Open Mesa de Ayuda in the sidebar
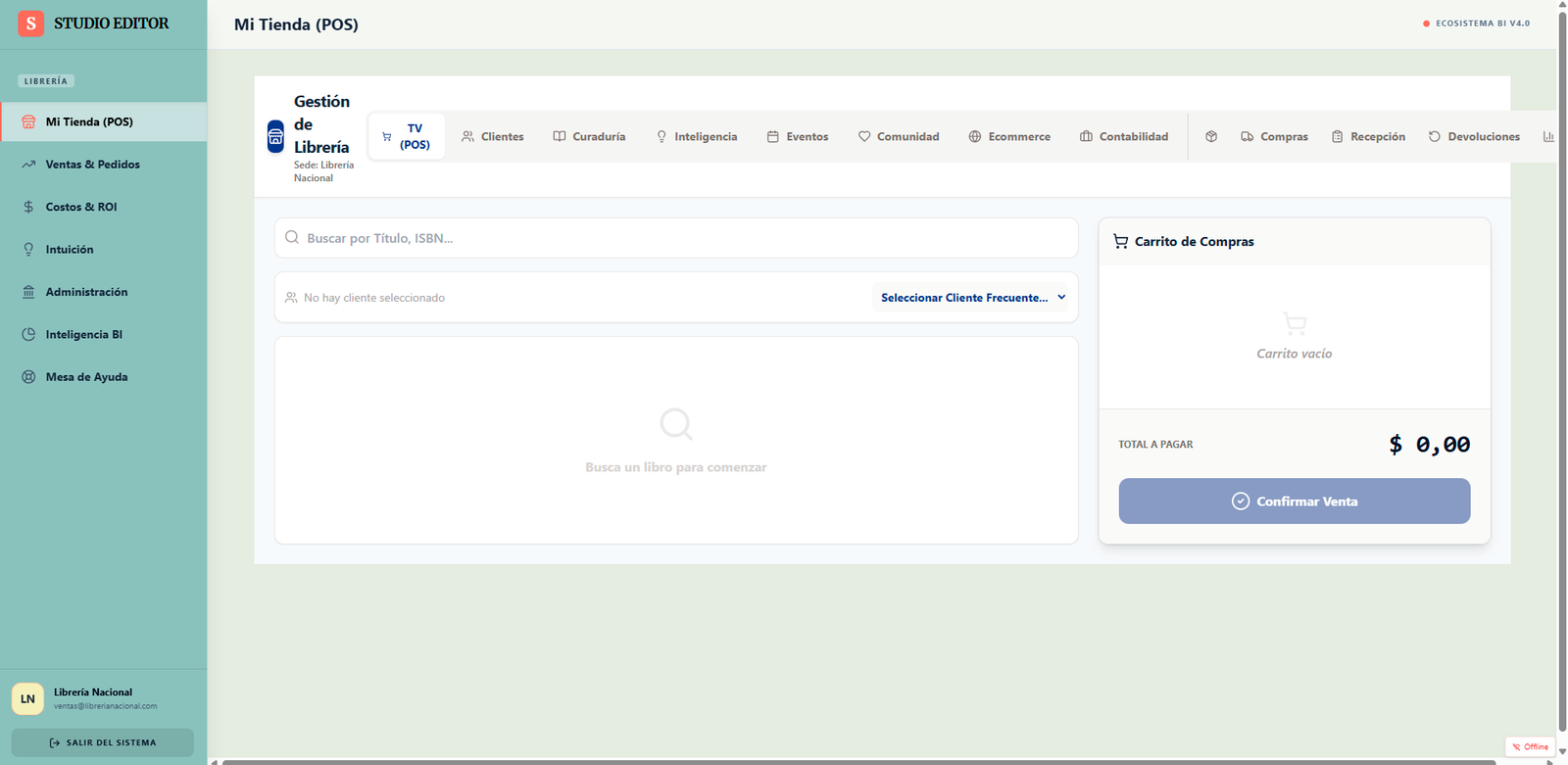1568x765 pixels. (x=103, y=377)
